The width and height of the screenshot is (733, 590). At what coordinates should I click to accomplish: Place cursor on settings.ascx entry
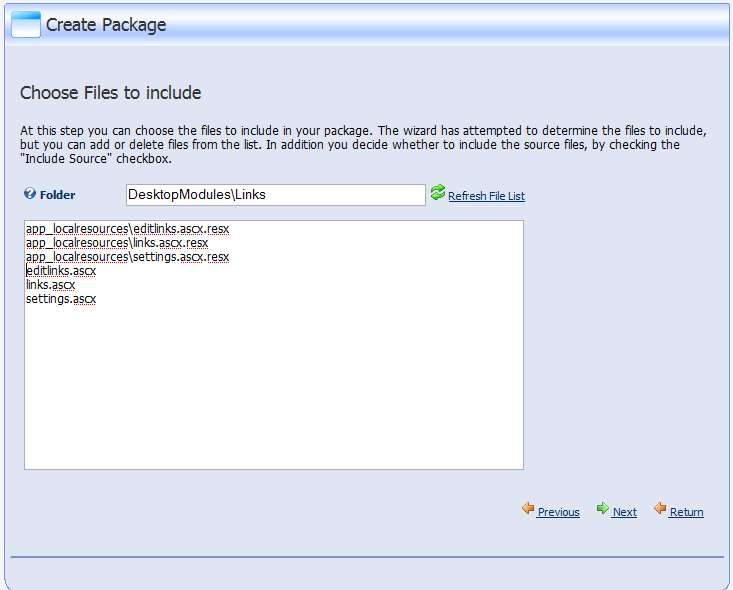pos(61,299)
